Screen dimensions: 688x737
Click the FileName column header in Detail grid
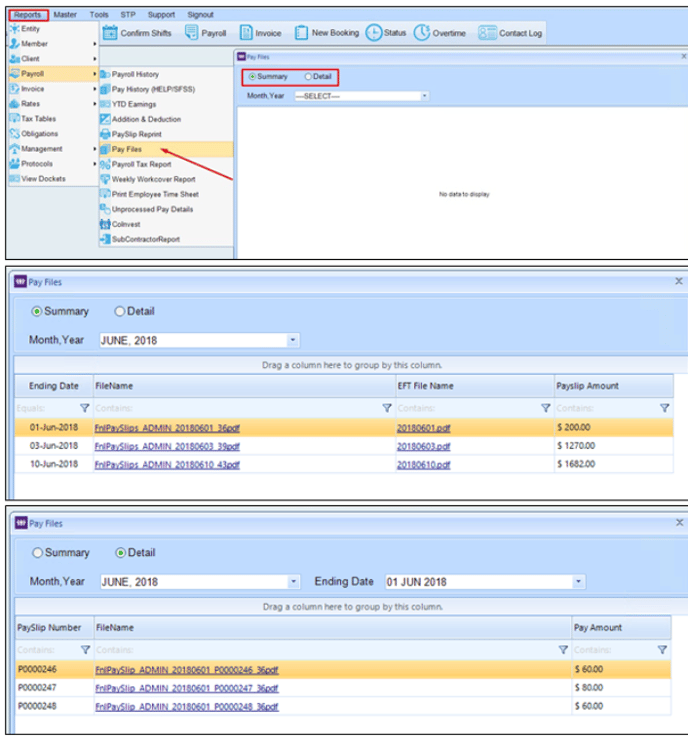(333, 627)
